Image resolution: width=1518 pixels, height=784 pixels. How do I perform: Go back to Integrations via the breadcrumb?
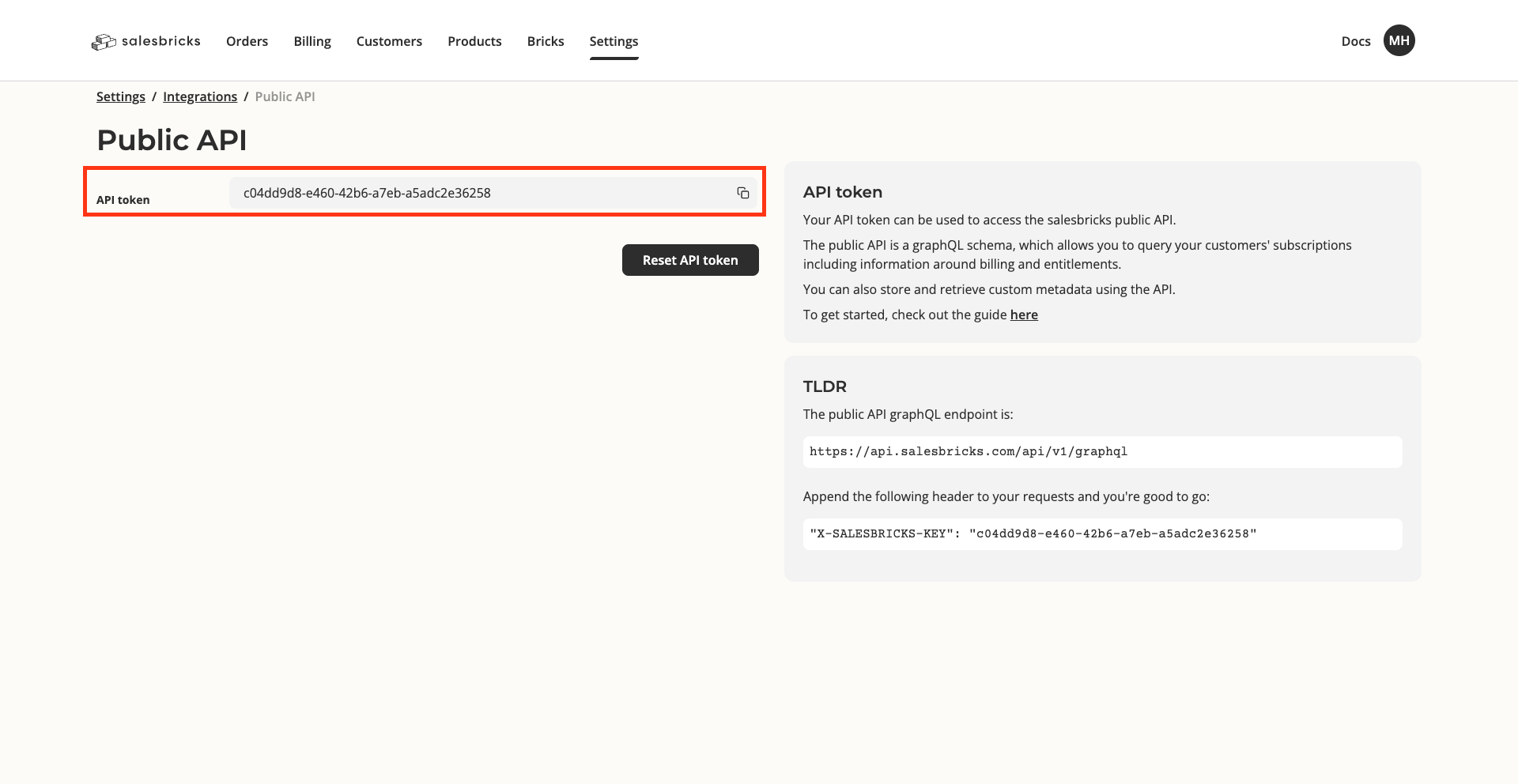click(200, 96)
